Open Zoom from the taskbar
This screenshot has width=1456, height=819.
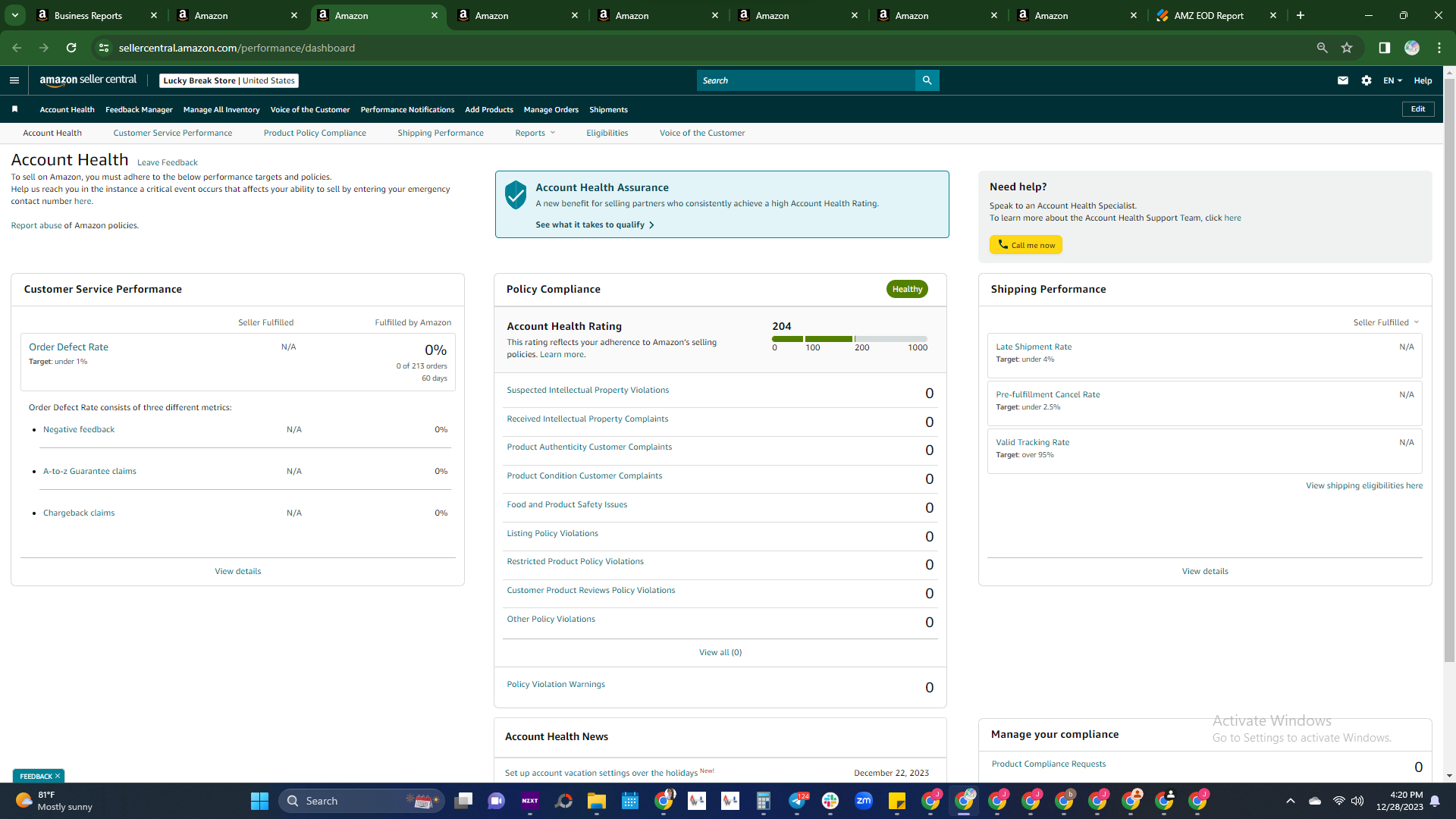(864, 801)
